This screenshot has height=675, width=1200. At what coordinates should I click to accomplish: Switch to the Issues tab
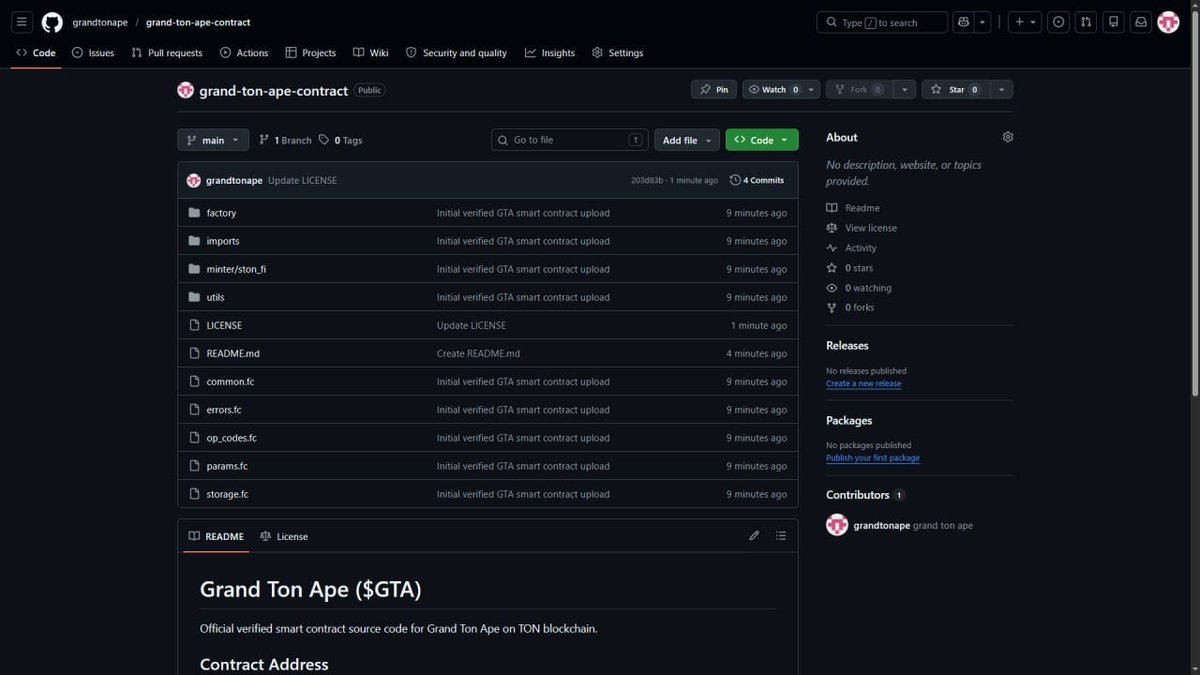[x=93, y=53]
